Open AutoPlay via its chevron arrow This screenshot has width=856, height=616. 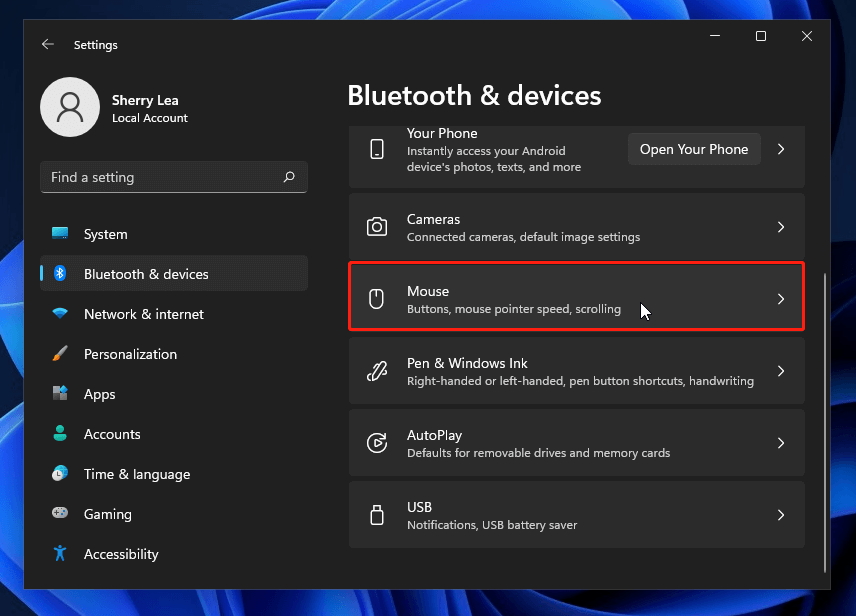pyautogui.click(x=781, y=443)
